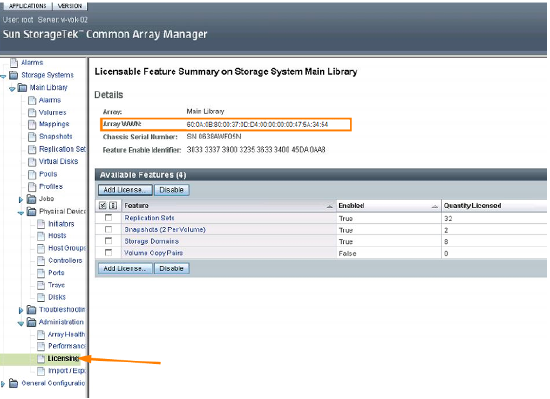Viewport: 550px width, 399px height.
Task: Collapse the Administration tree node
Action: pyautogui.click(x=21, y=323)
